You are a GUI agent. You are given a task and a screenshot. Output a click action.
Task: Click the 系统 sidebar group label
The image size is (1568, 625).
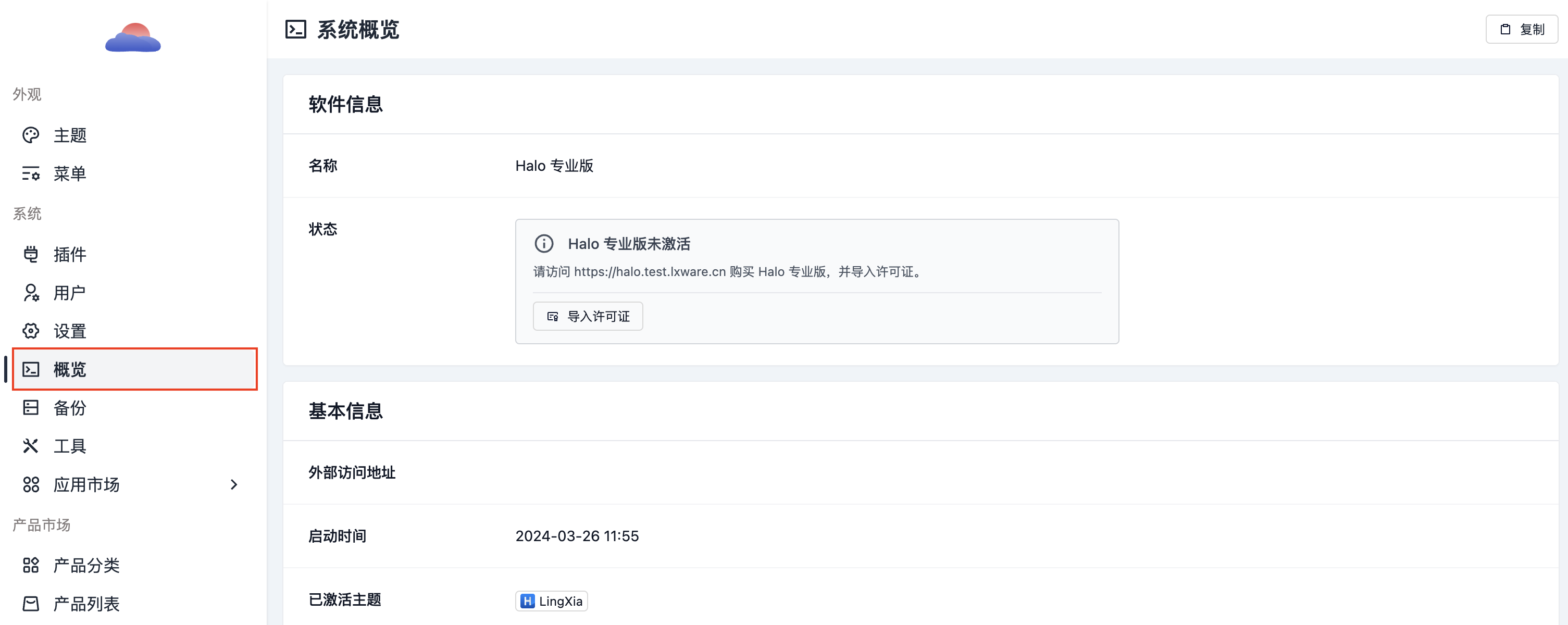coord(27,214)
